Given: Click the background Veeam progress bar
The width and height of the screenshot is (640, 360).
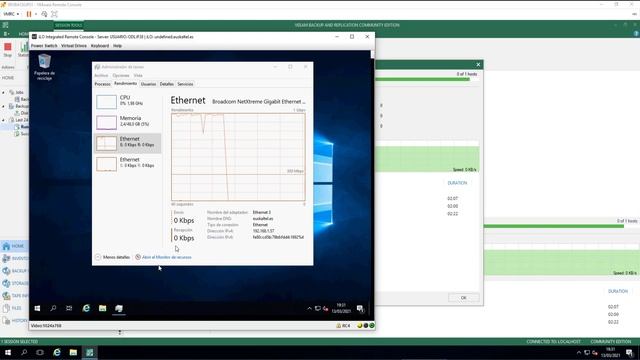Looking at the screenshot, I should point(554,226).
